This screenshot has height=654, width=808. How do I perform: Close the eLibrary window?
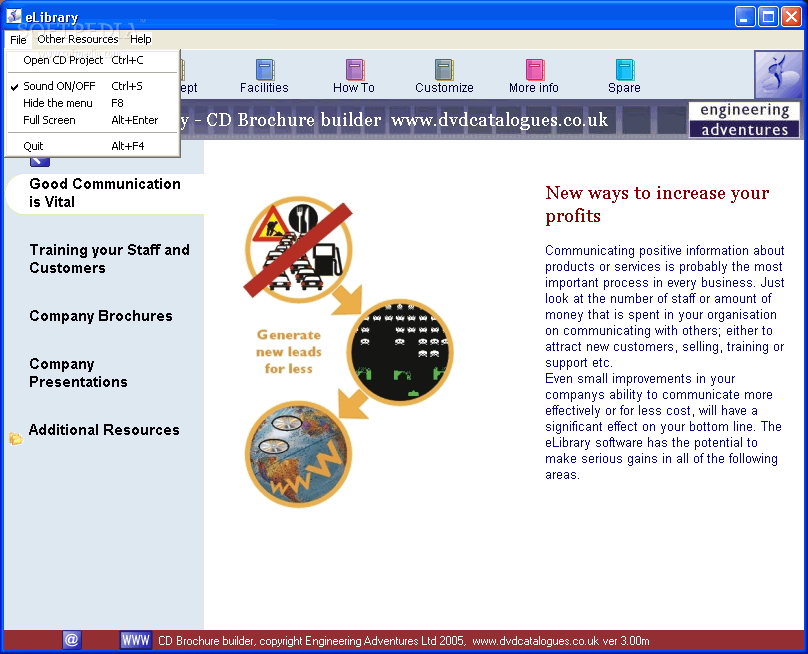pos(792,17)
